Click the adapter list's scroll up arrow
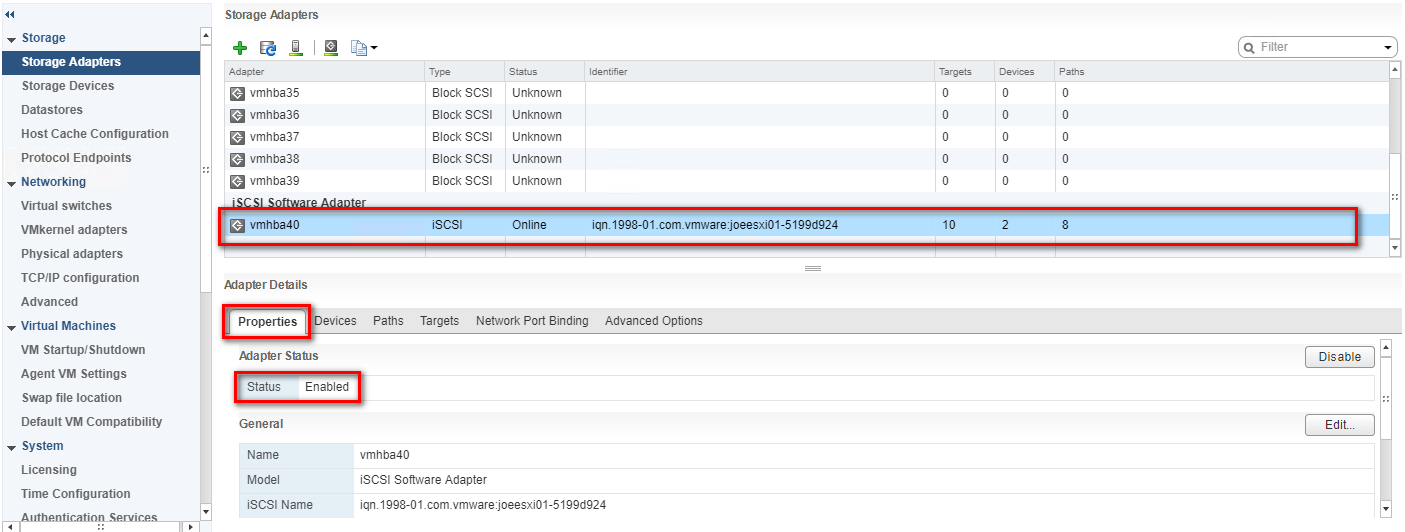Viewport: 1405px width, 532px height. (x=1395, y=70)
